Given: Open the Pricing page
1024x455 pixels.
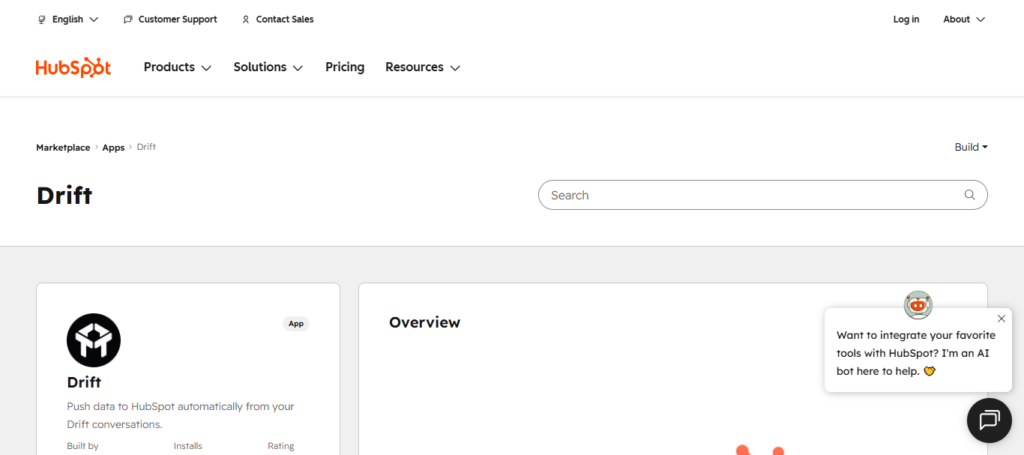Looking at the screenshot, I should pos(345,67).
